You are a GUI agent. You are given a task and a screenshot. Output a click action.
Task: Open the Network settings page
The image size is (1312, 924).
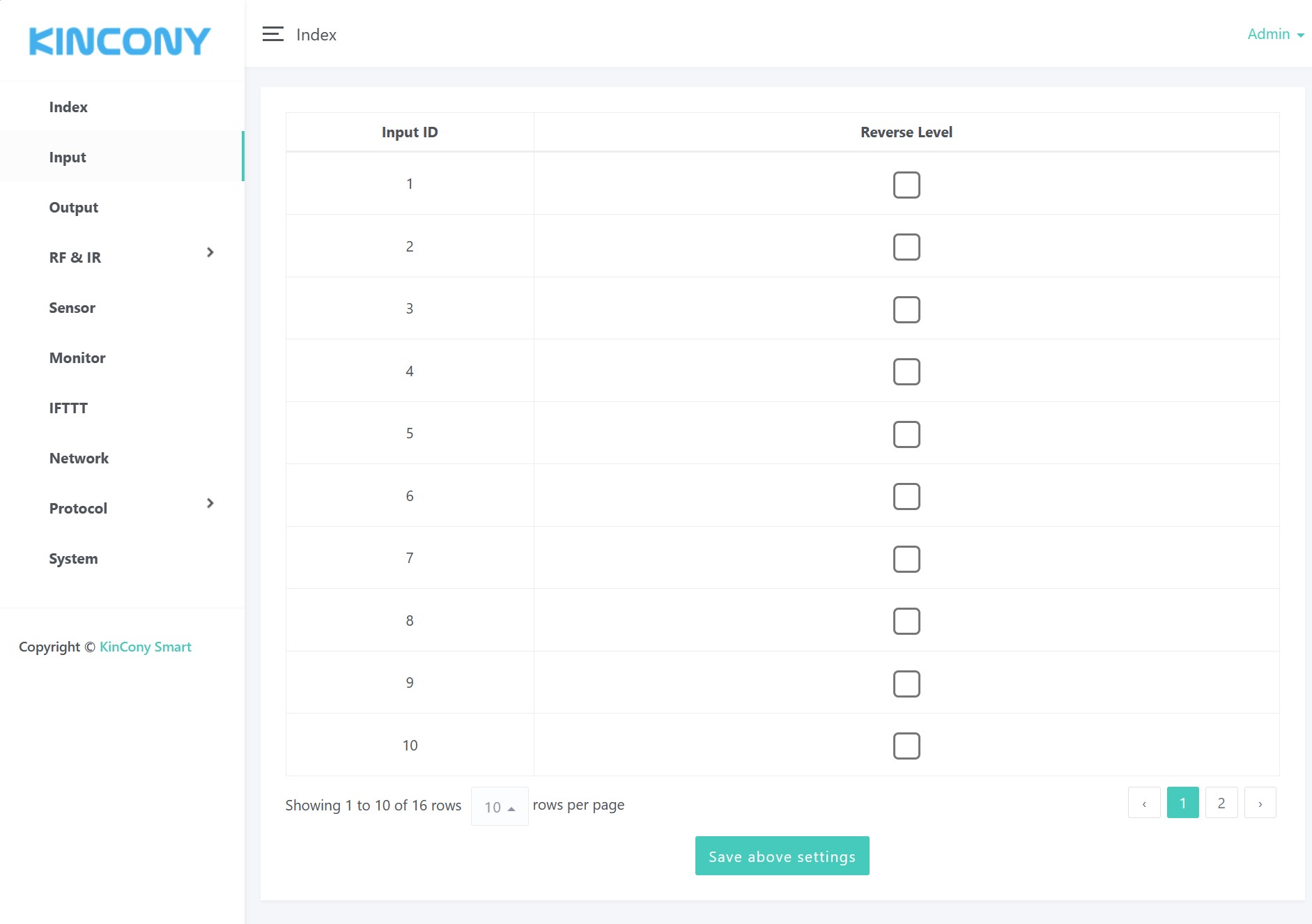pos(79,459)
